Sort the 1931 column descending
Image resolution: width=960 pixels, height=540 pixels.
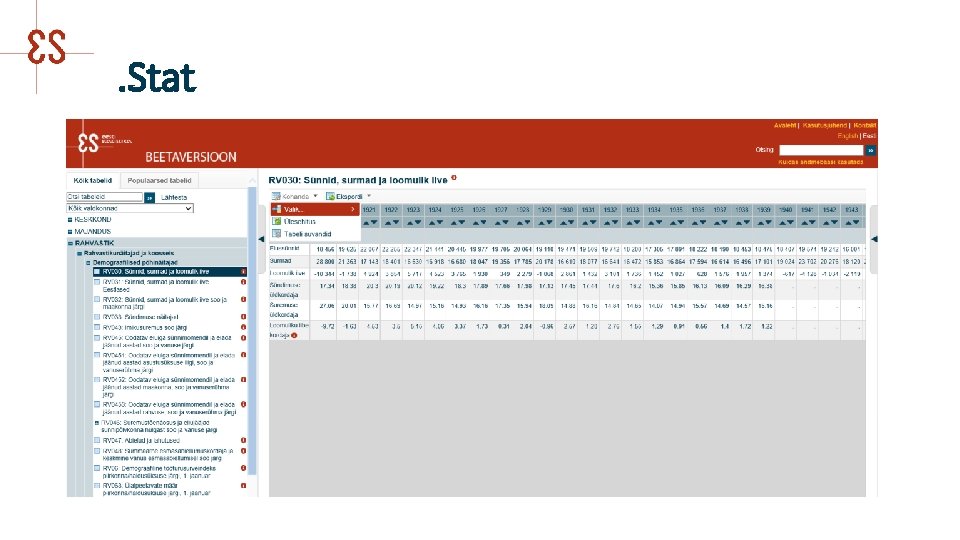click(x=593, y=223)
